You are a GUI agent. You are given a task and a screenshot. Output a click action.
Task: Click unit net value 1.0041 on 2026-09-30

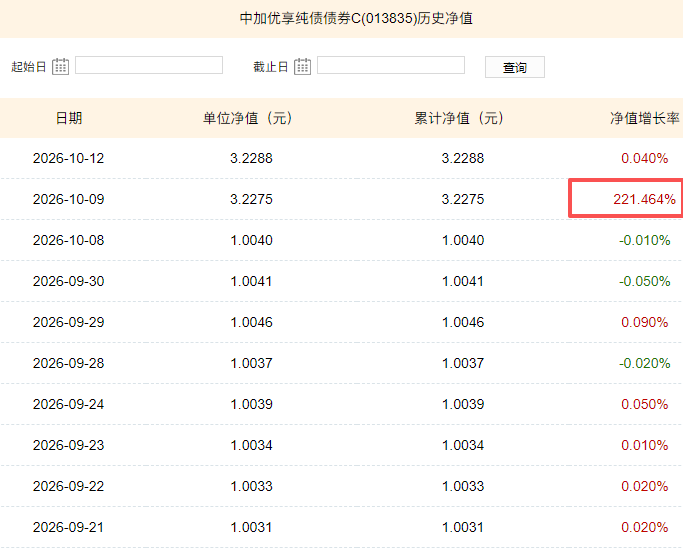[x=251, y=281]
